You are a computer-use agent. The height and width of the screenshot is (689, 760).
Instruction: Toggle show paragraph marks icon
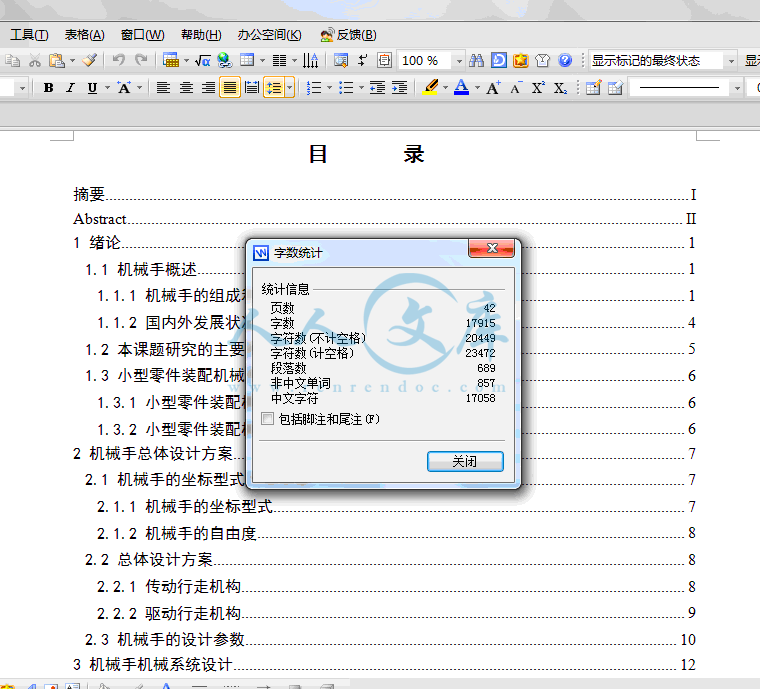362,61
